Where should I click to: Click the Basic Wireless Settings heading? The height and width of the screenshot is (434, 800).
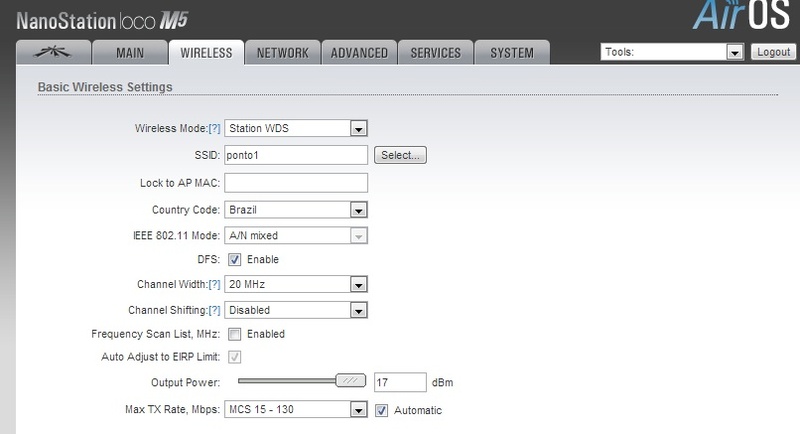click(105, 87)
